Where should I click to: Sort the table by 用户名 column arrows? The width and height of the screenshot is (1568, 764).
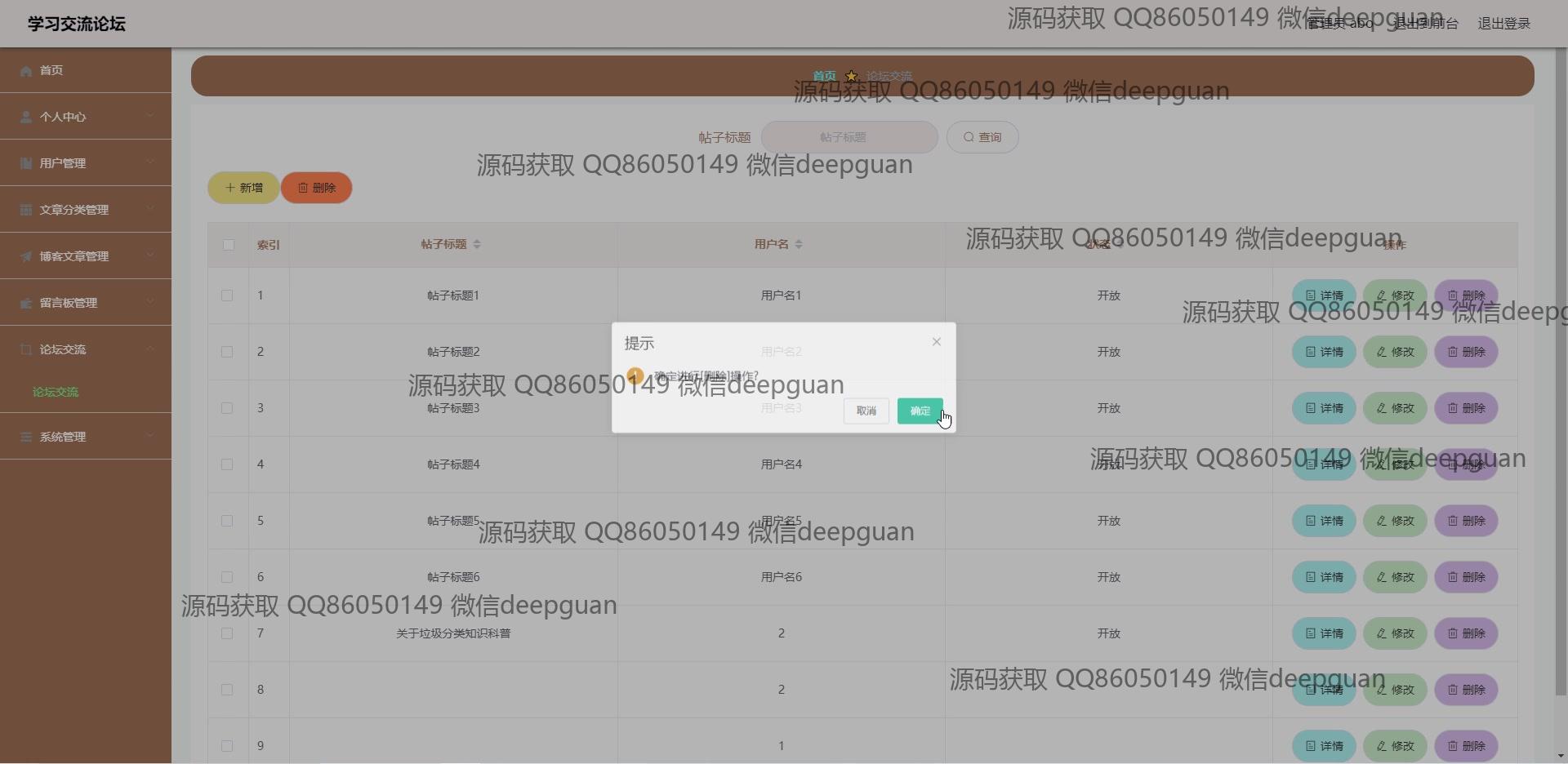tap(799, 244)
